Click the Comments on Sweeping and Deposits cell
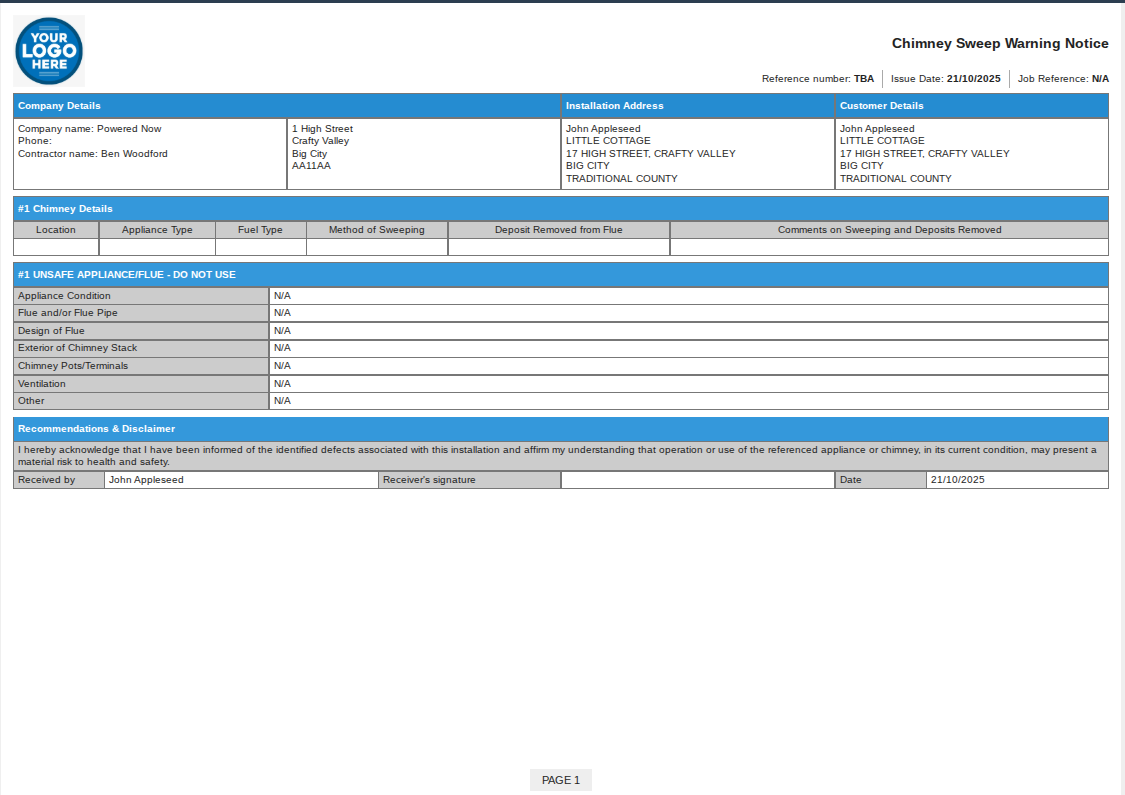Image resolution: width=1125 pixels, height=795 pixels. click(x=888, y=247)
